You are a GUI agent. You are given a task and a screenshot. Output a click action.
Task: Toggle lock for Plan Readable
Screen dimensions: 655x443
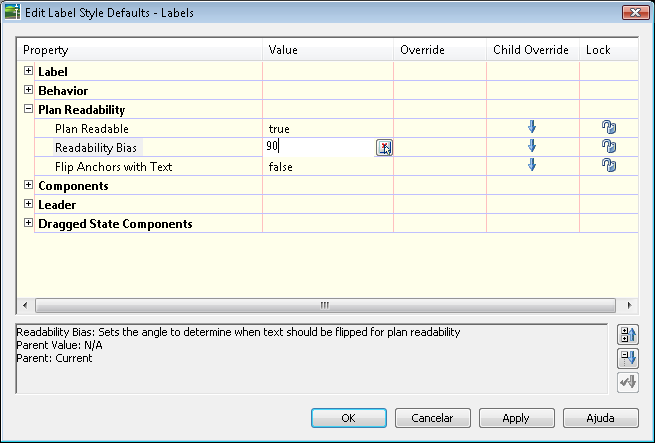tap(609, 127)
